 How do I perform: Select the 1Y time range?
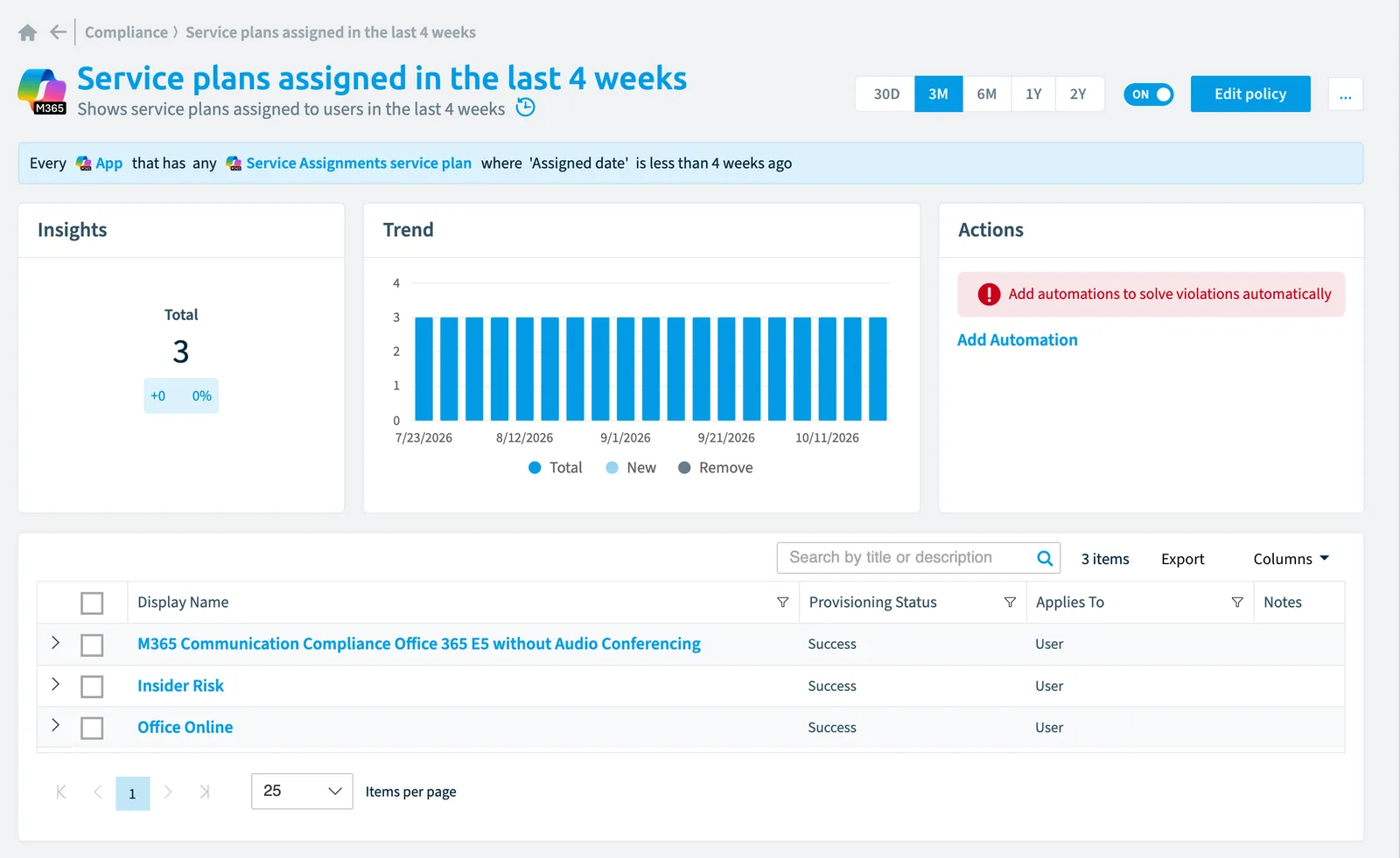(1033, 94)
